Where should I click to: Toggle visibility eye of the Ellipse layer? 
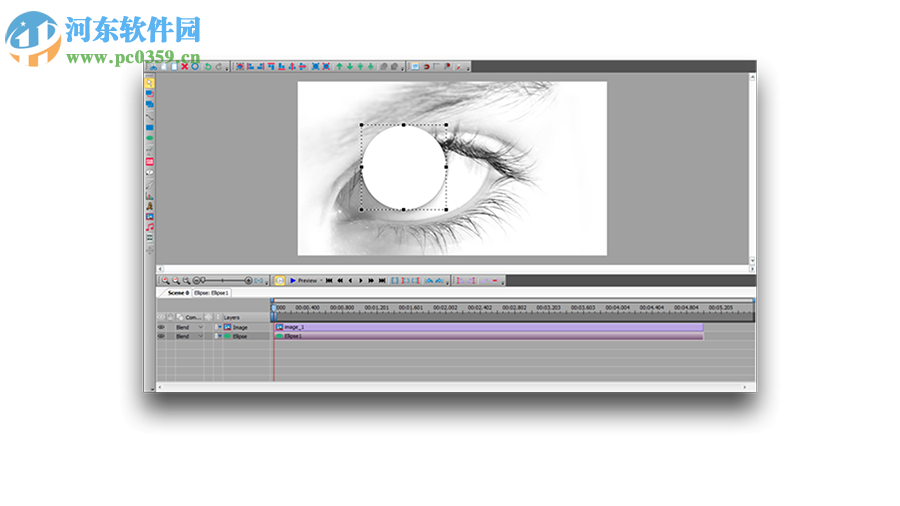(x=161, y=336)
